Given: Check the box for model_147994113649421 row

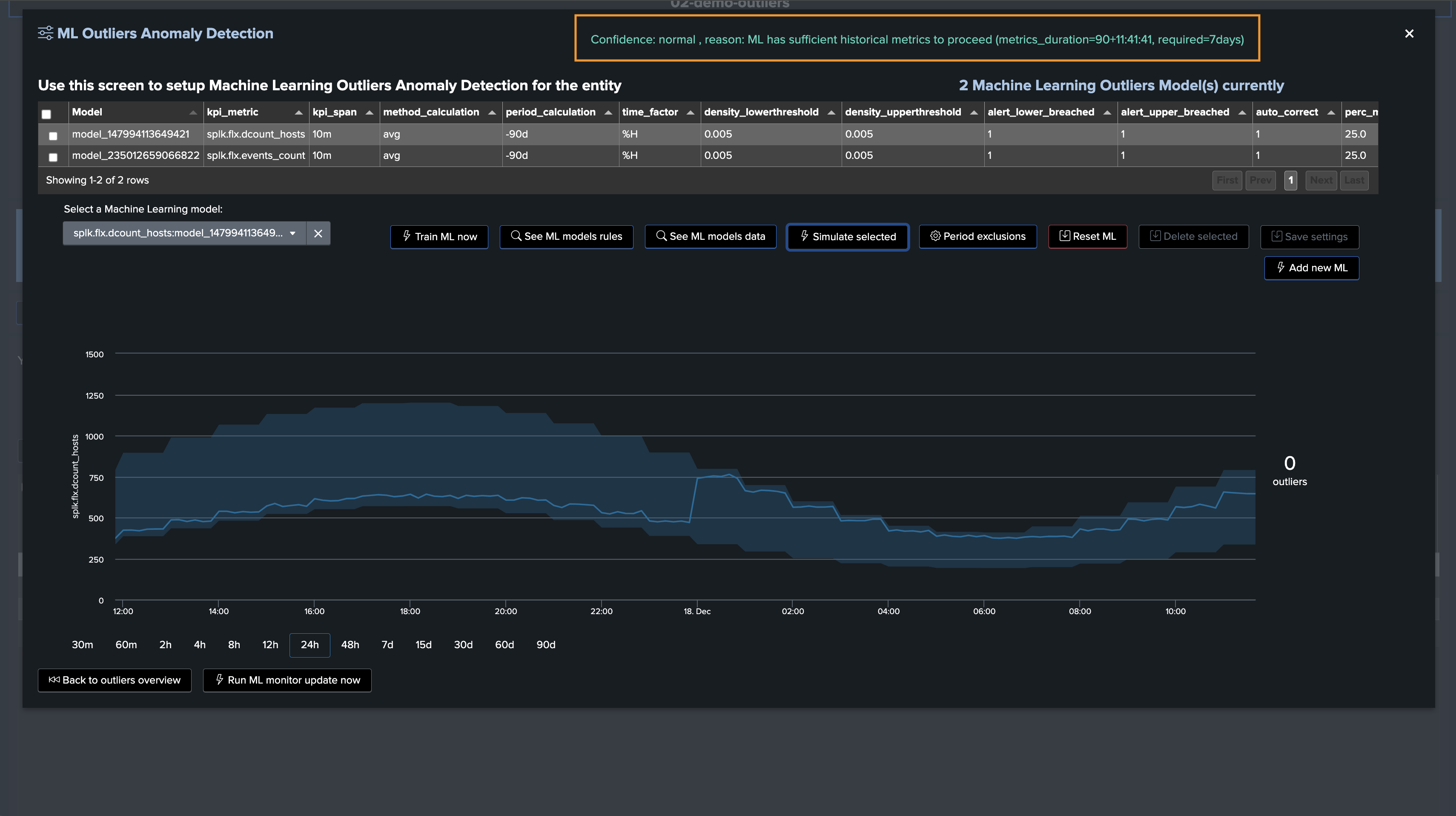Looking at the screenshot, I should click(53, 136).
